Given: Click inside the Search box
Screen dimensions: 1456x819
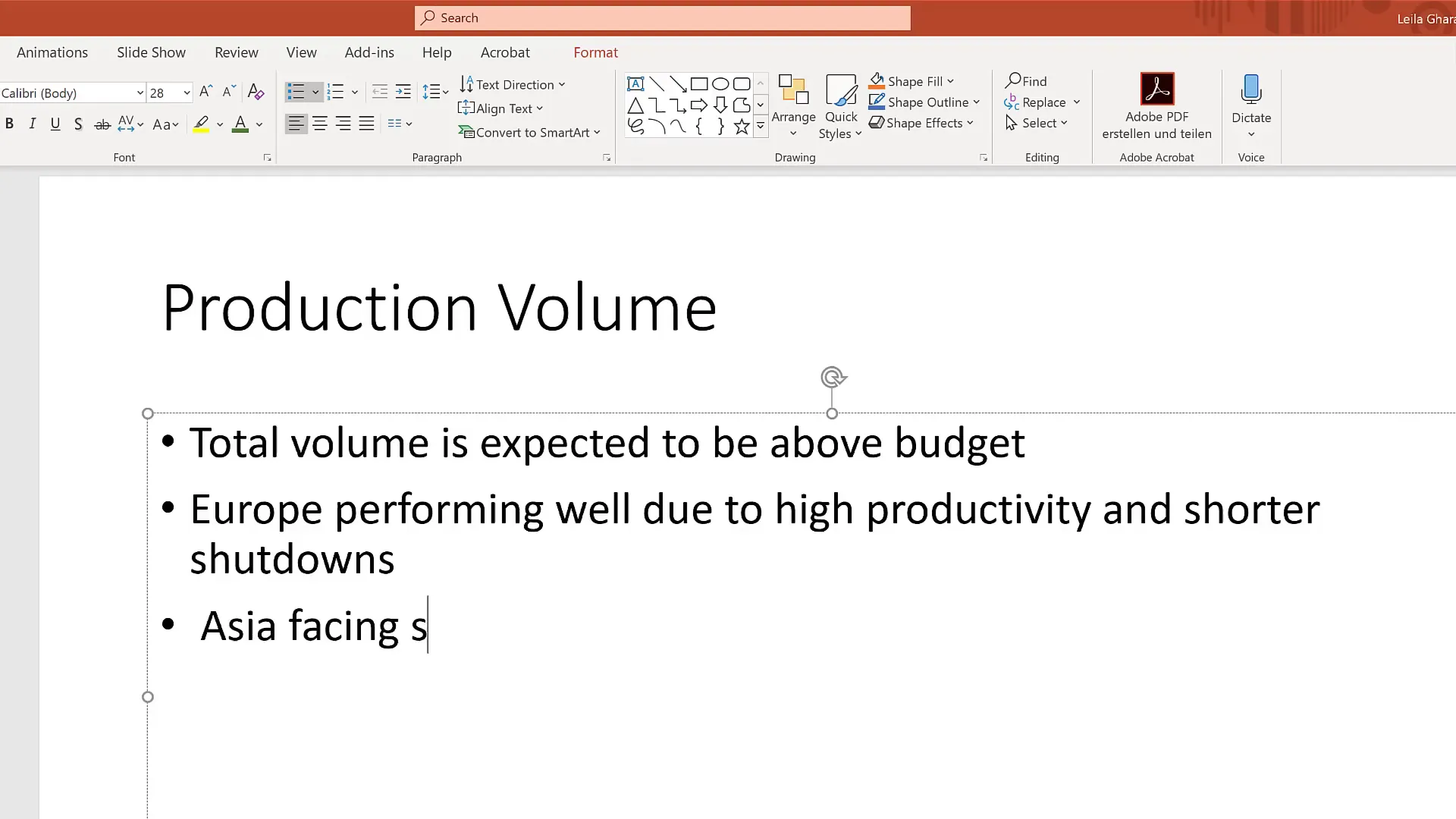Looking at the screenshot, I should 662,17.
